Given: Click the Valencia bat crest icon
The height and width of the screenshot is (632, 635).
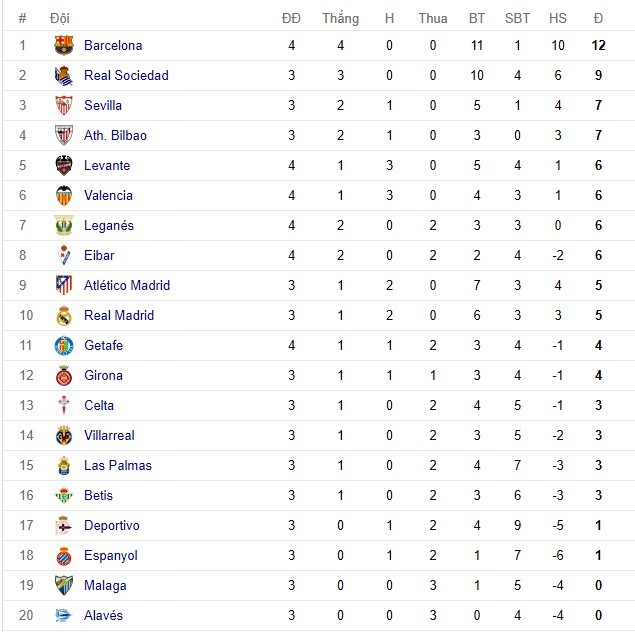Looking at the screenshot, I should [64, 195].
